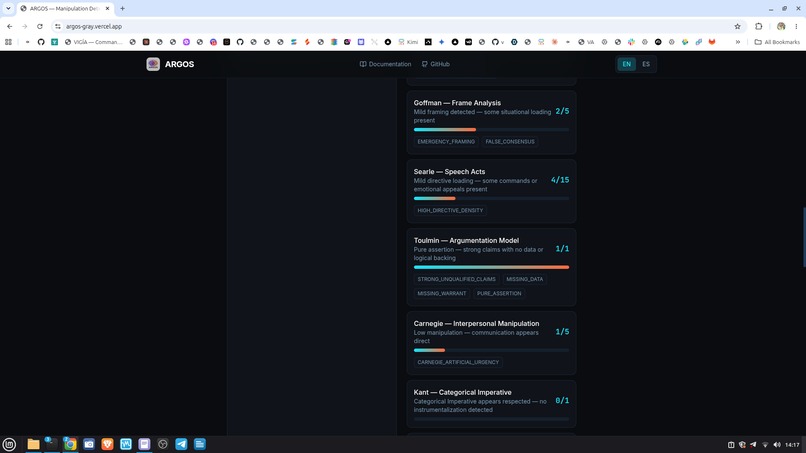Viewport: 806px width, 453px height.
Task: Open the Chrome profile avatar
Action: click(781, 26)
